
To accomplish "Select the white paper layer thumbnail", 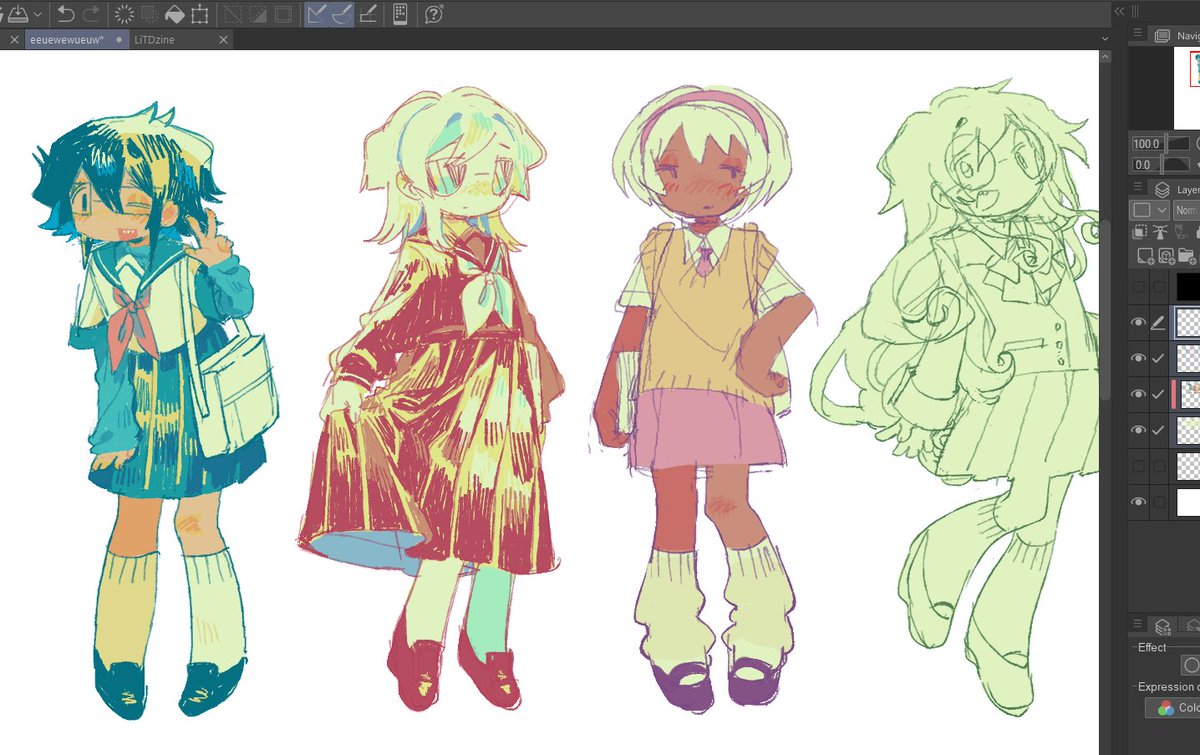I will click(x=1189, y=502).
